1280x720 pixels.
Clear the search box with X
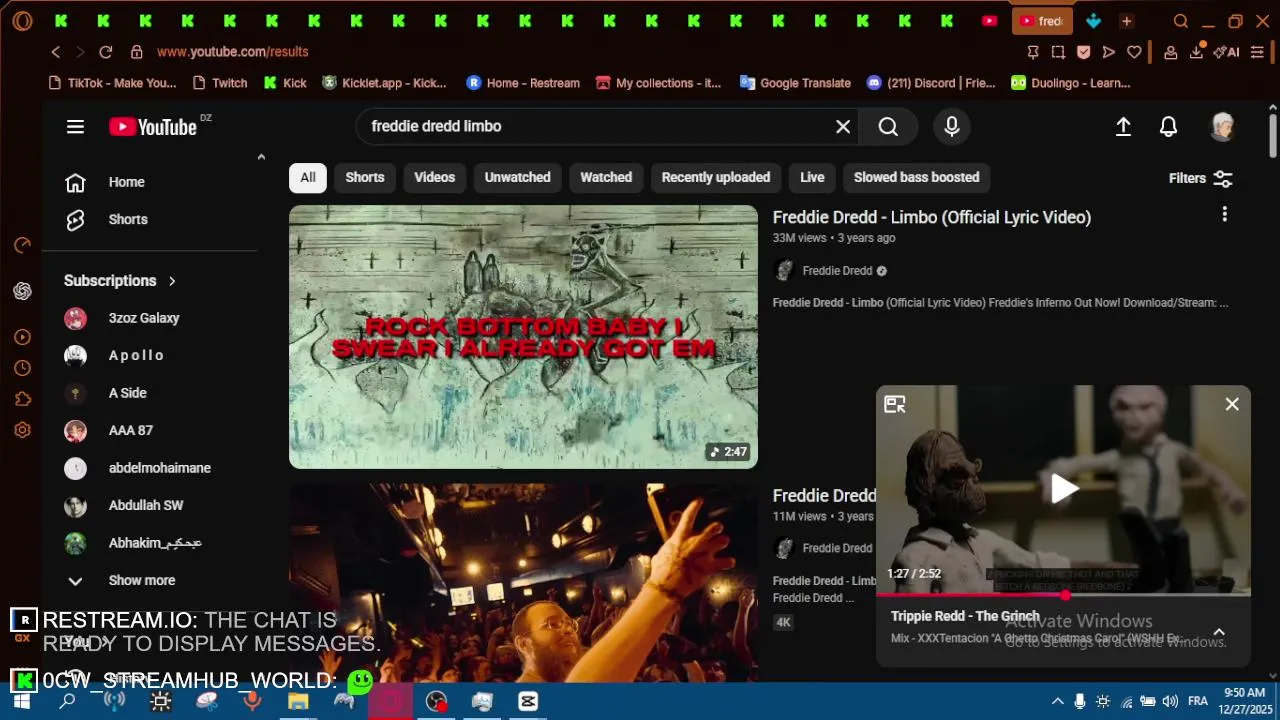click(843, 126)
